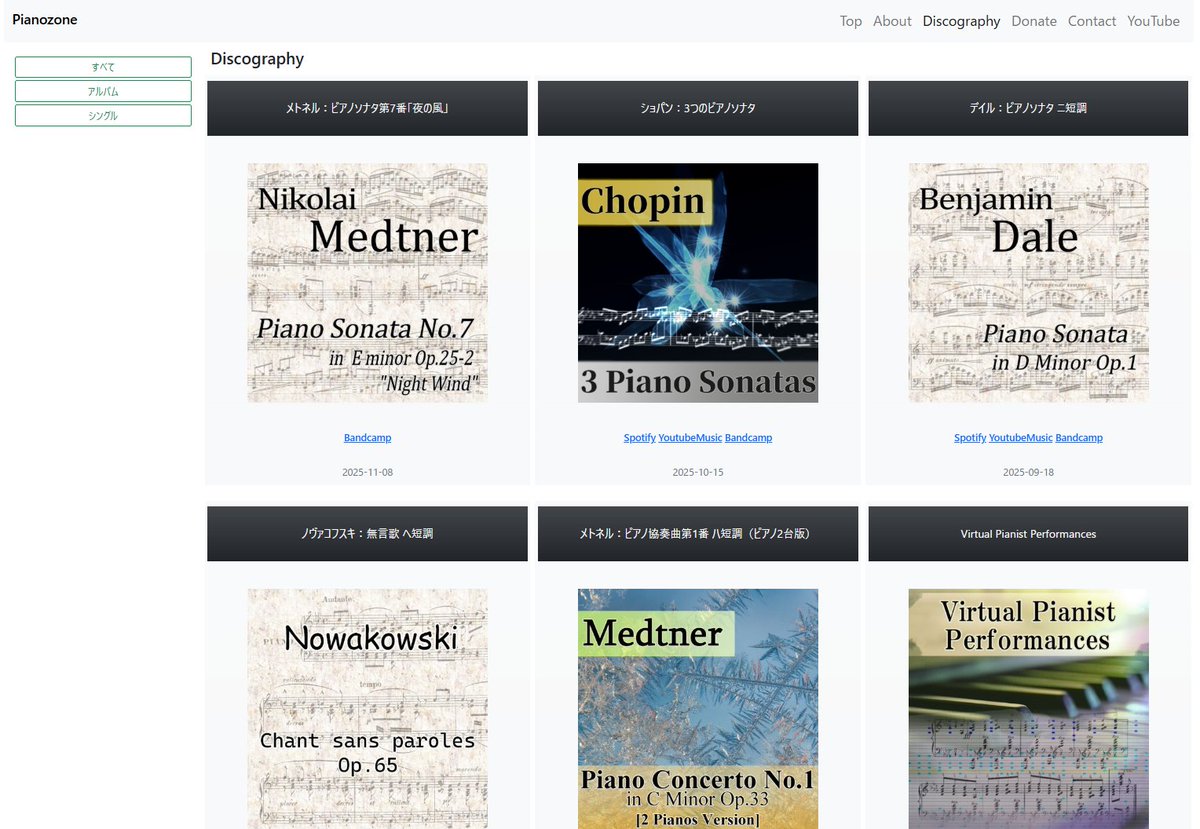
Task: Open the Contact page
Action: [x=1092, y=21]
